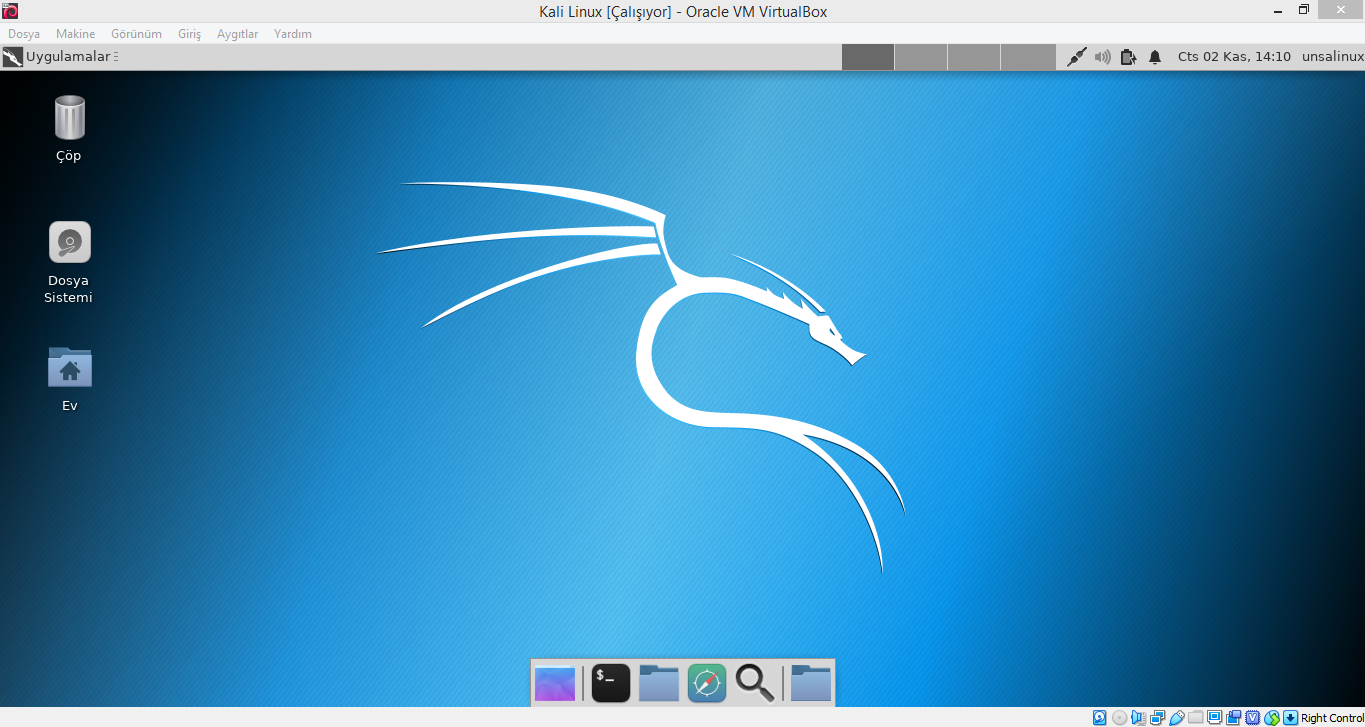This screenshot has width=1365, height=727.
Task: Minimize the VirtualBox window
Action: point(1278,10)
